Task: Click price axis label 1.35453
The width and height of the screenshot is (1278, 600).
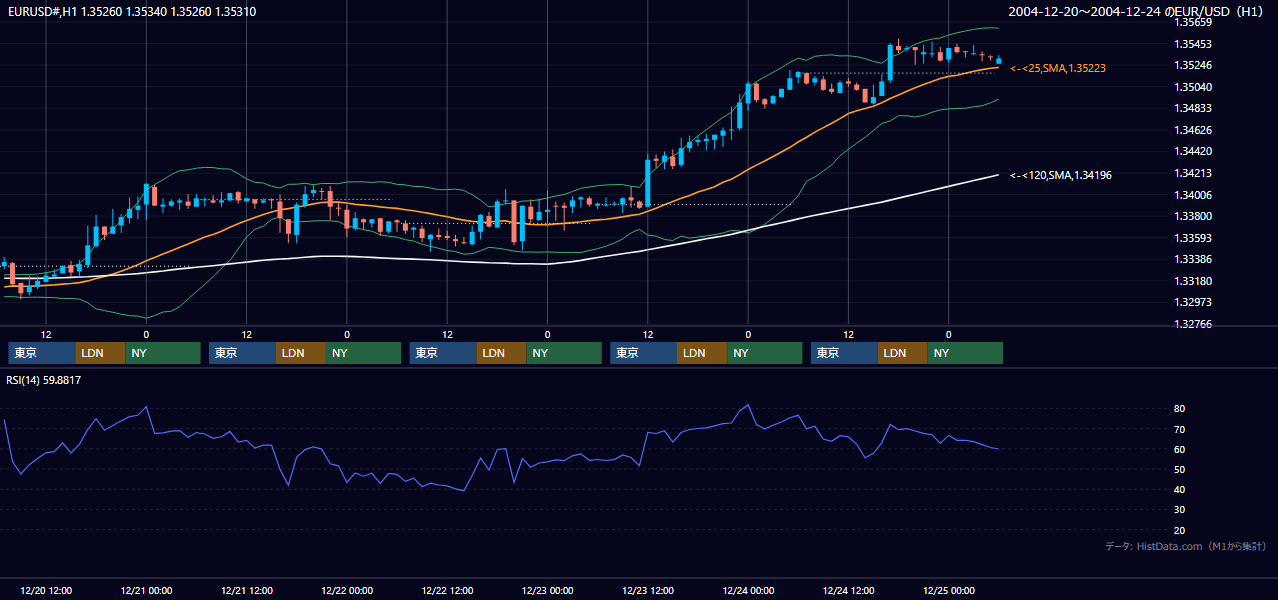Action: click(1193, 44)
